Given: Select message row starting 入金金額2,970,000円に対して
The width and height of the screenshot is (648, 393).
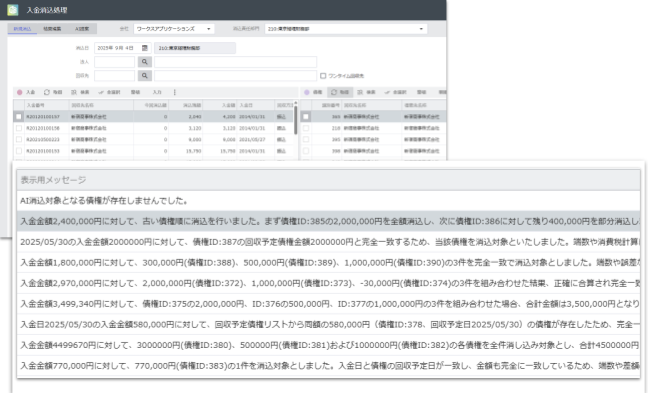Looking at the screenshot, I should click(x=329, y=283).
